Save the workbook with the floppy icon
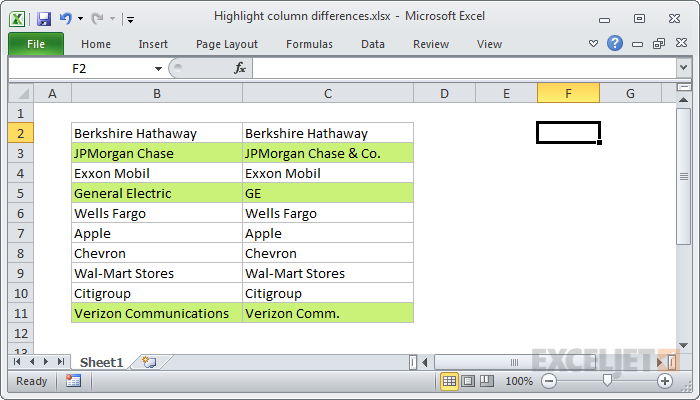The height and width of the screenshot is (400, 700). (x=44, y=19)
